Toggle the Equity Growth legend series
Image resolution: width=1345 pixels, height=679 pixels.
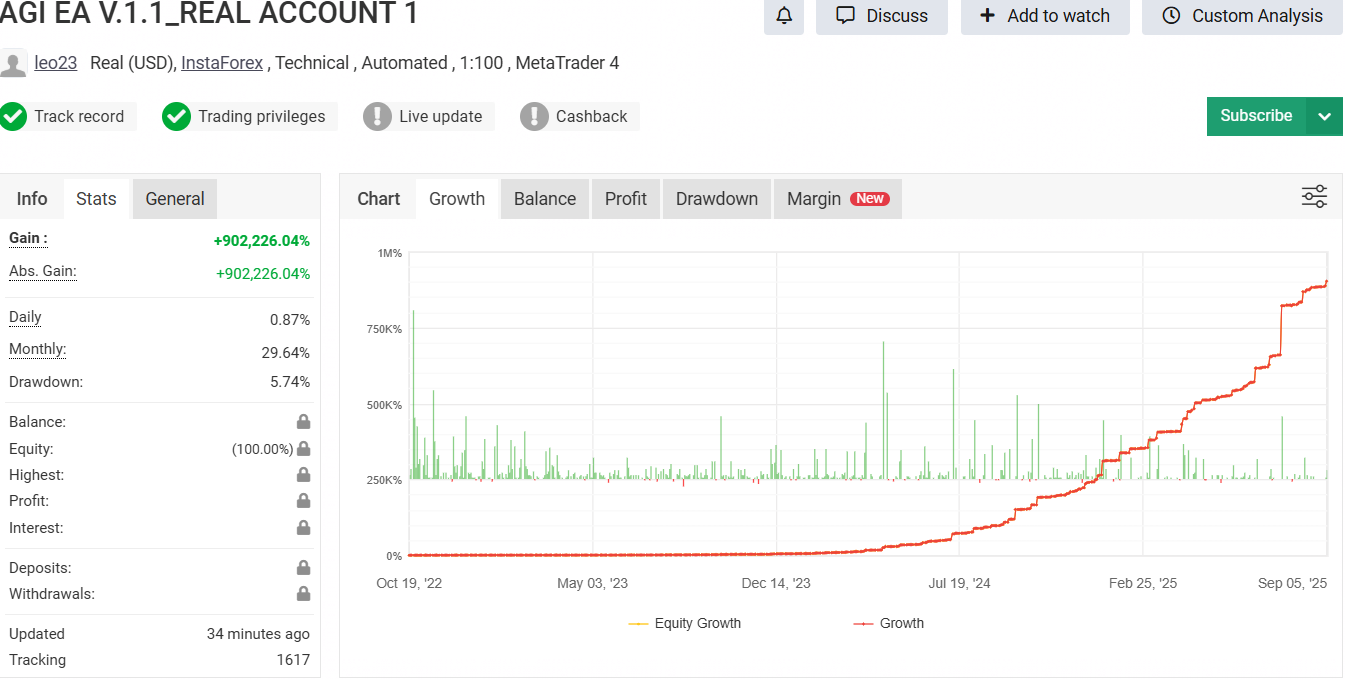[685, 623]
